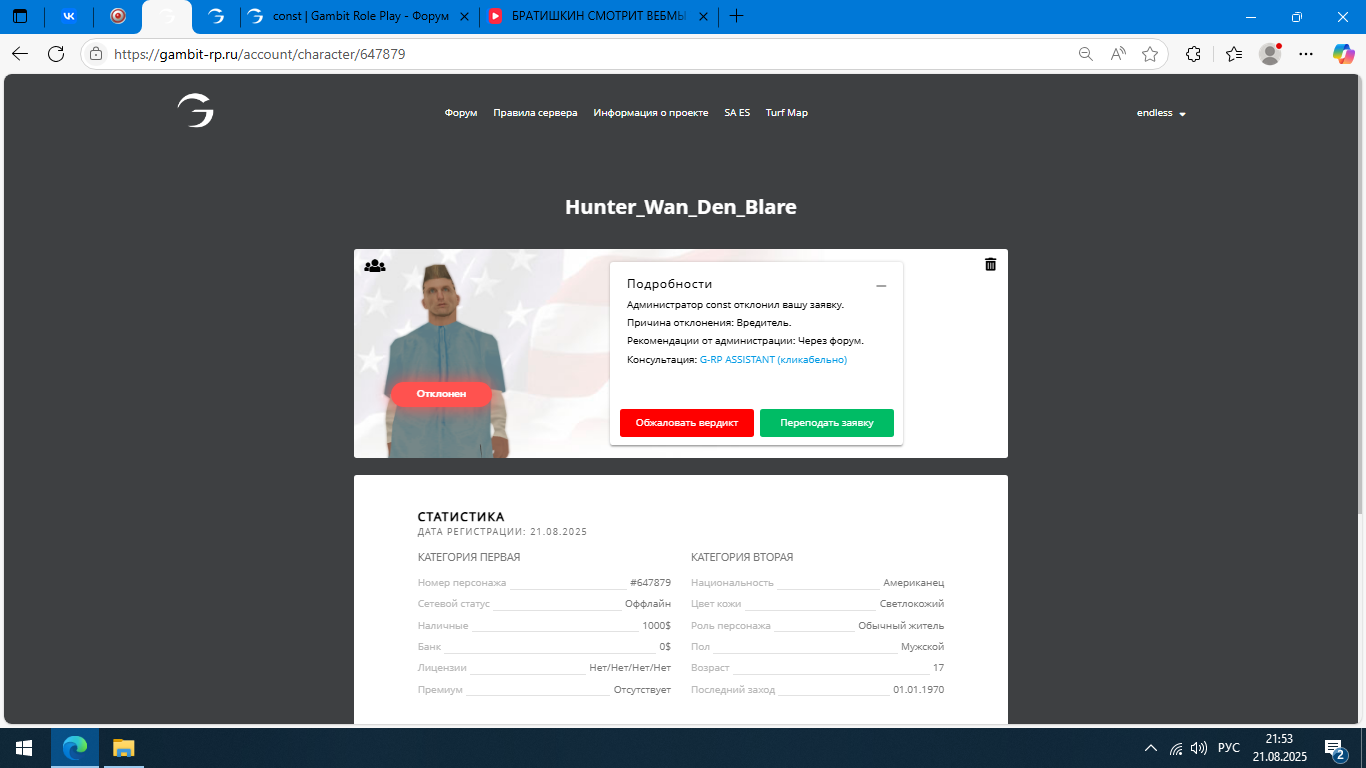Open the Turf Map page
Image resolution: width=1366 pixels, height=768 pixels.
tap(786, 113)
